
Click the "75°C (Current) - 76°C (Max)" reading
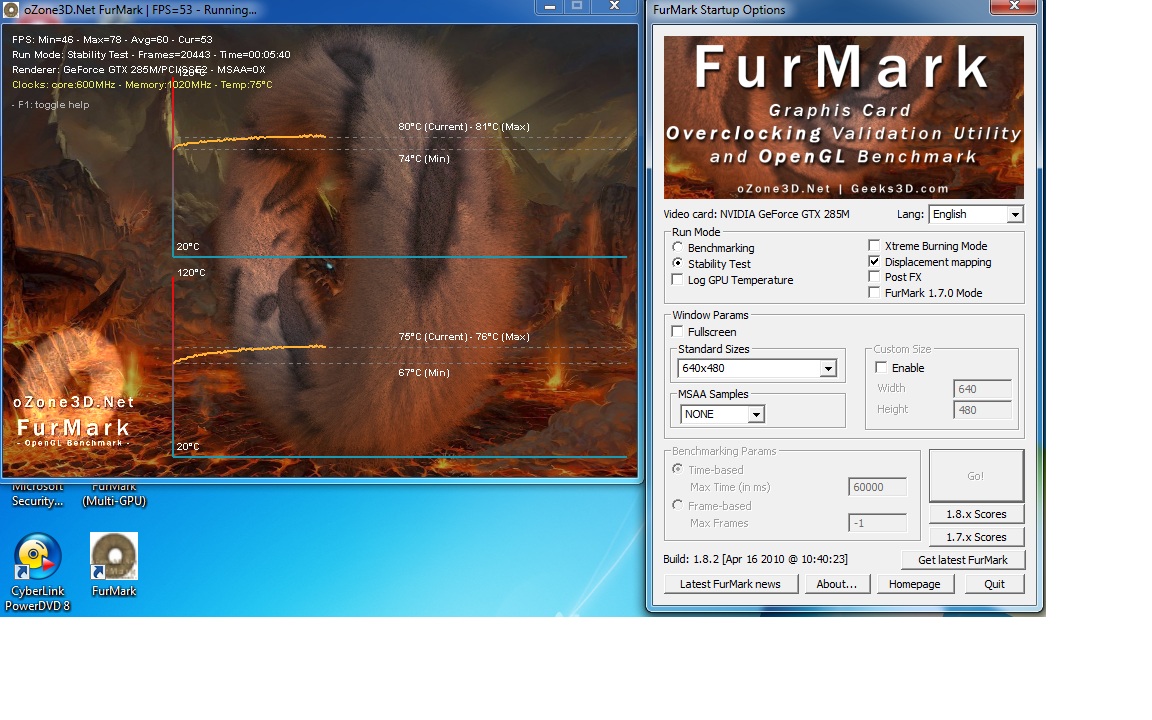click(x=464, y=336)
